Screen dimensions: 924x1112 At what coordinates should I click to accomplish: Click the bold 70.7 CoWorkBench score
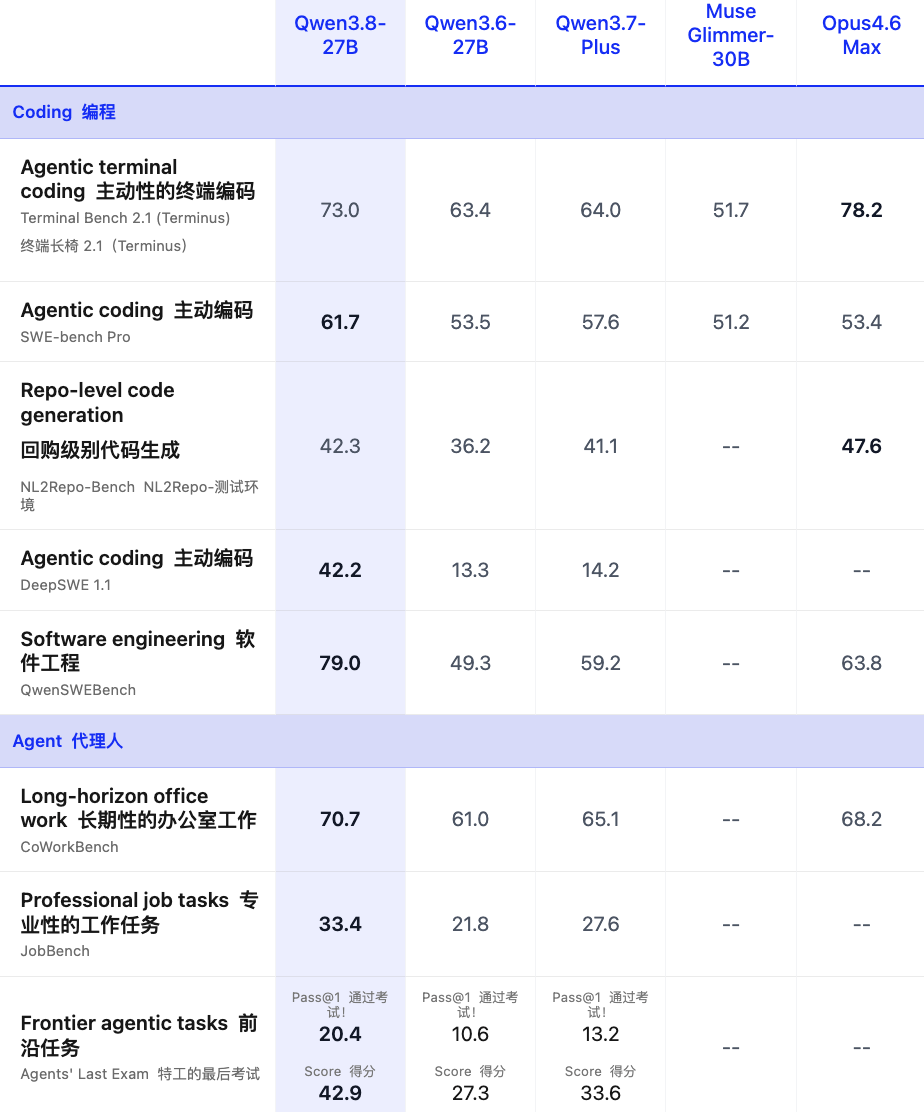[x=340, y=819]
